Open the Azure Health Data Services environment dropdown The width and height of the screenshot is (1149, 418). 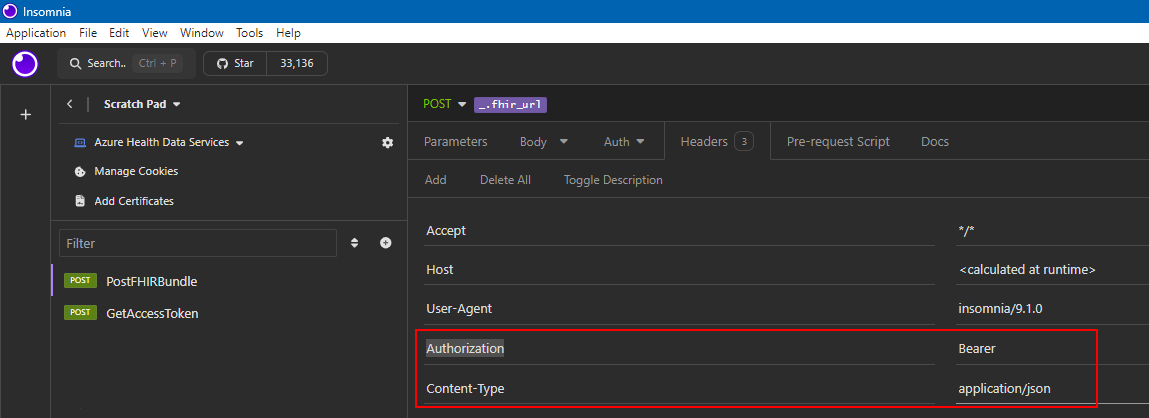click(169, 142)
